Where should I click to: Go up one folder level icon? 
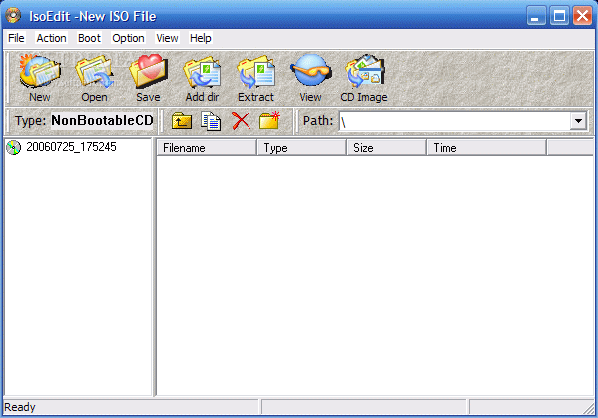182,121
